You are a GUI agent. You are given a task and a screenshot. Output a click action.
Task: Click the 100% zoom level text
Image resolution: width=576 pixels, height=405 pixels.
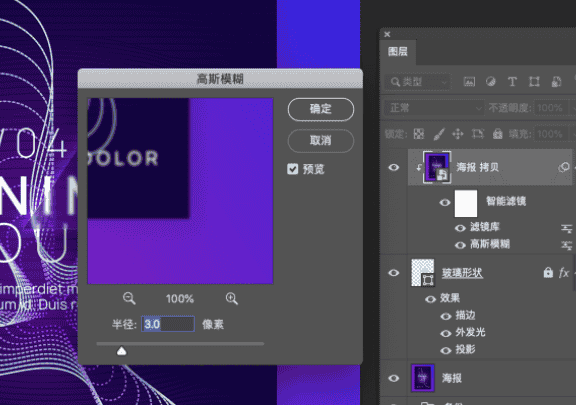tap(180, 298)
